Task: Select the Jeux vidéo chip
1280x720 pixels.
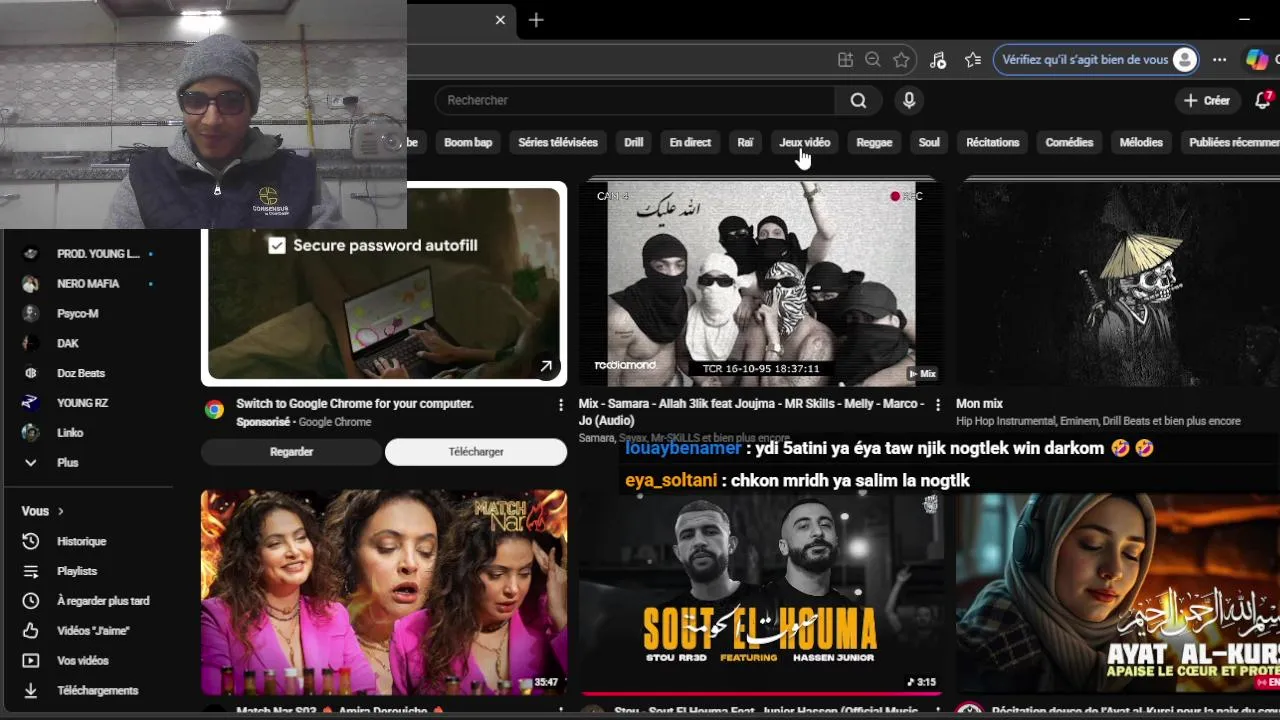Action: point(805,142)
